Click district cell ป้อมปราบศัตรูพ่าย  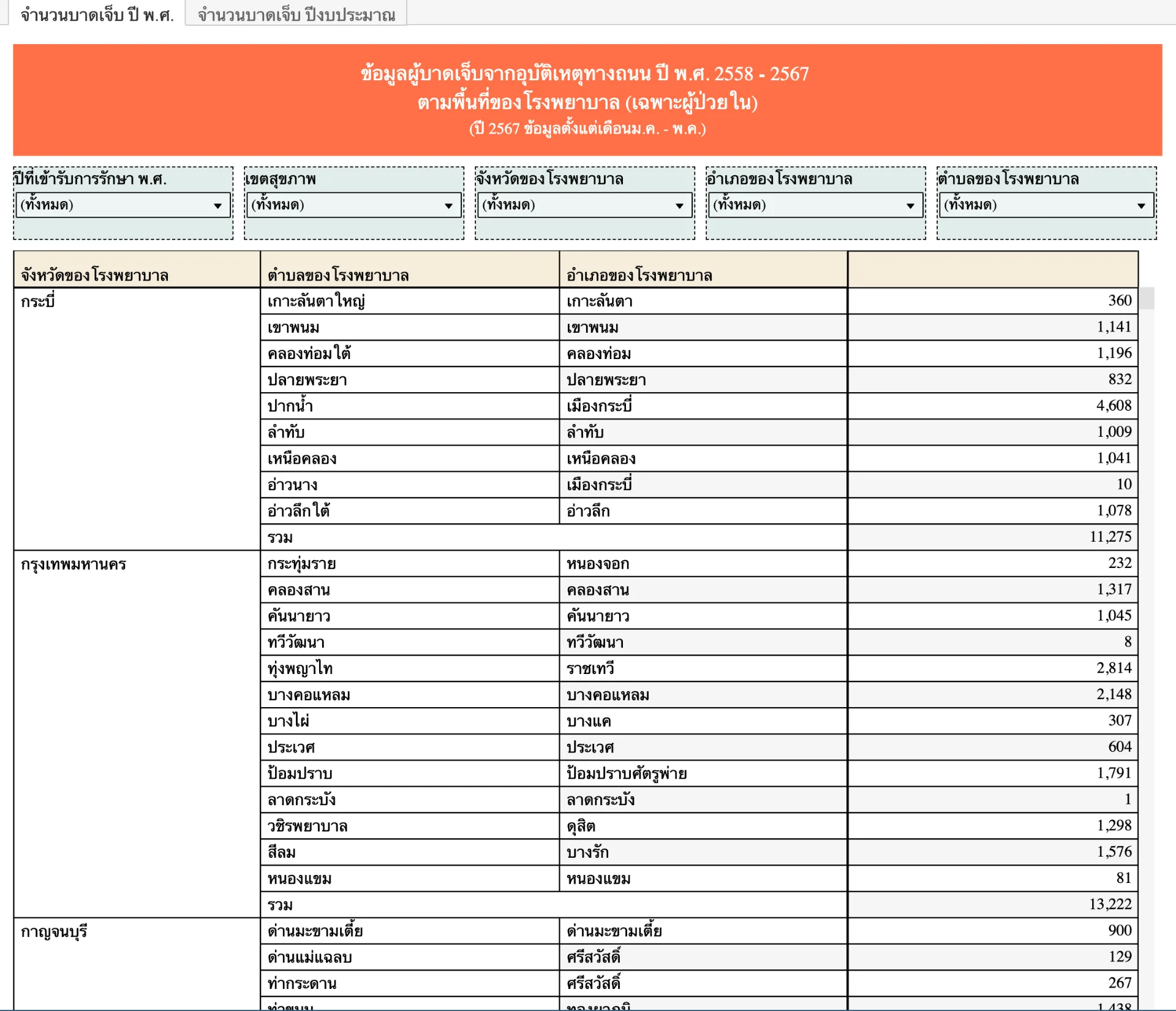(704, 773)
